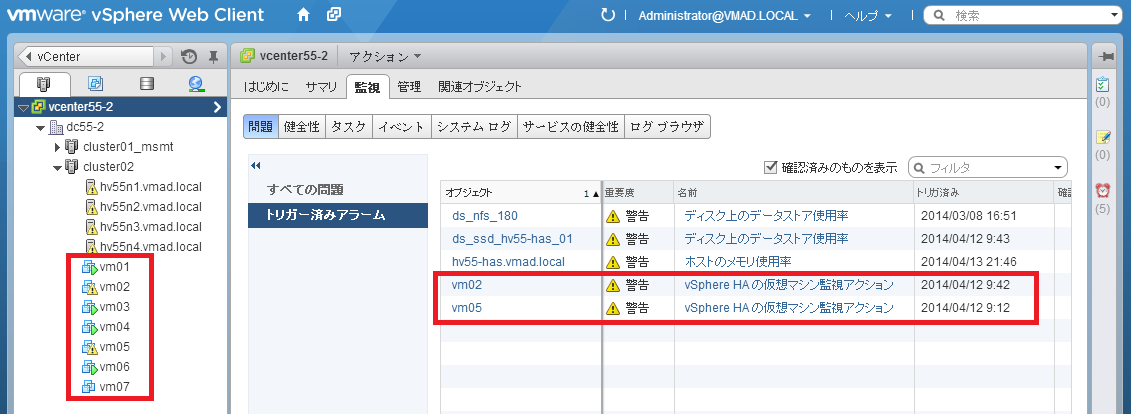Open the header search options dropdown arrow
Screen dimensions: 1131x414
click(x=1115, y=15)
